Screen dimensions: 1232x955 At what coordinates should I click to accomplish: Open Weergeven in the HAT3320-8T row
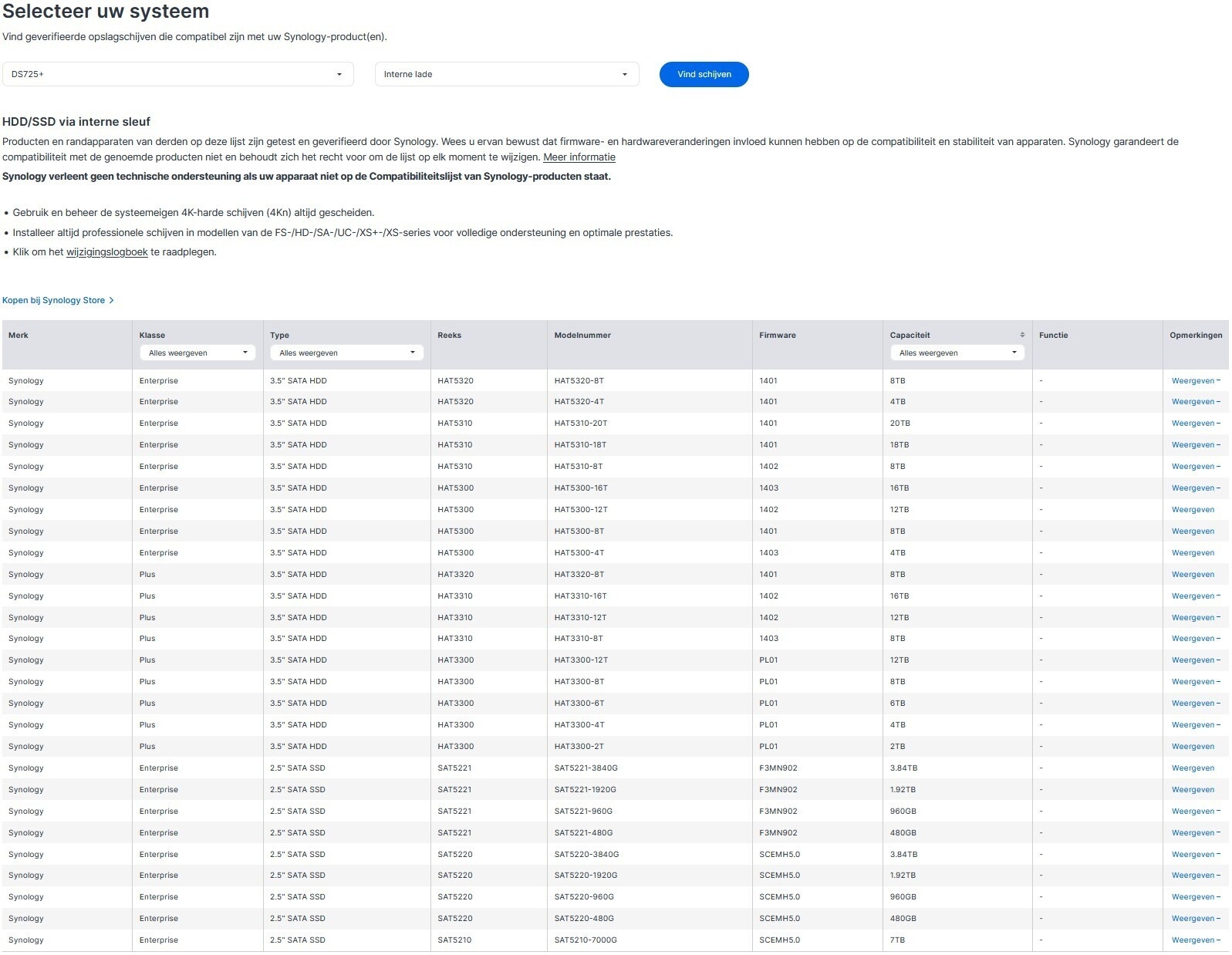coord(1193,575)
